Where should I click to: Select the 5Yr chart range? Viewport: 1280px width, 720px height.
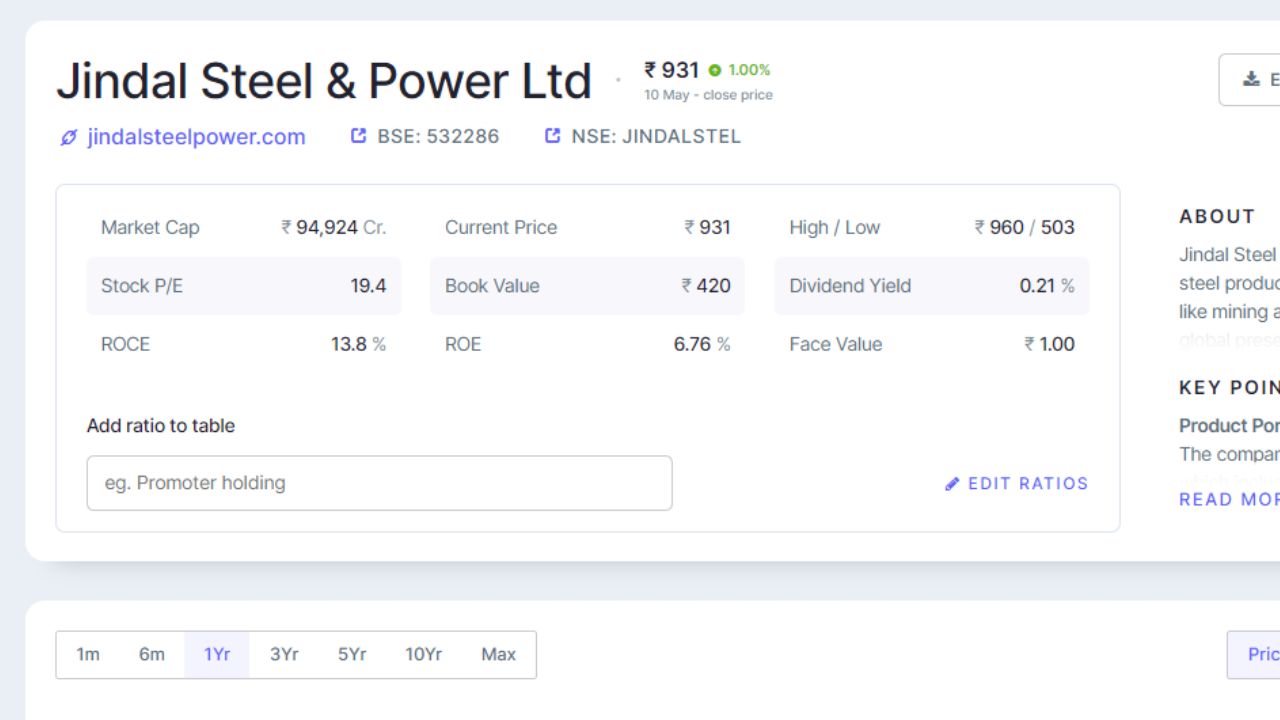tap(352, 655)
